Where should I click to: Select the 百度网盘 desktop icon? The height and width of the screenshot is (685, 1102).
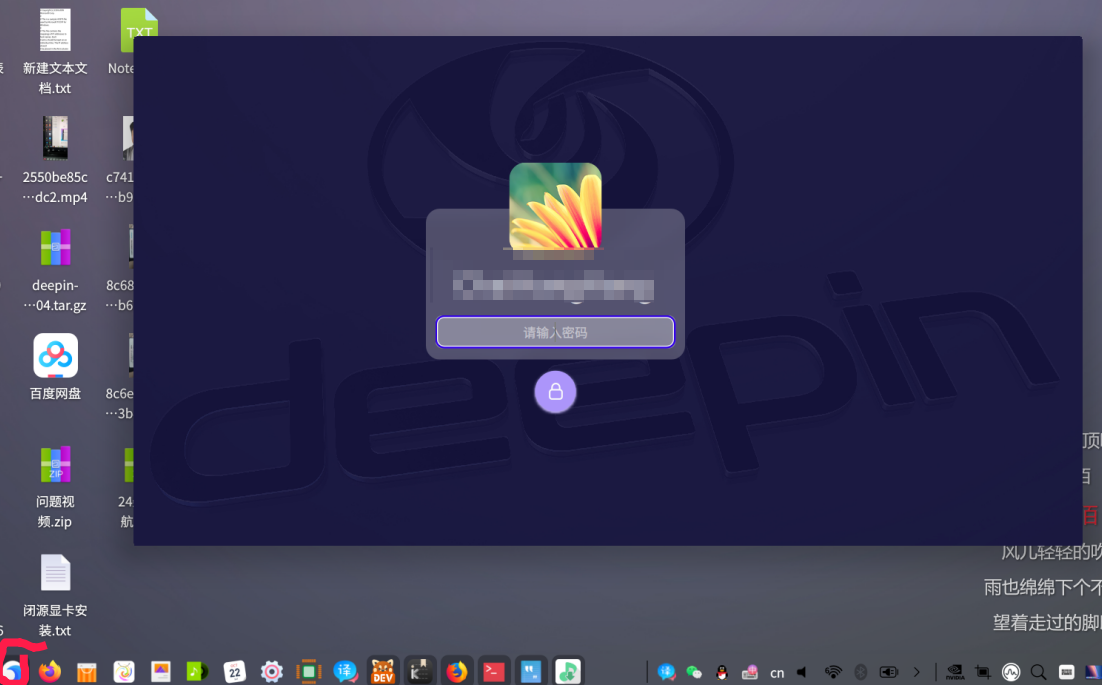coord(55,367)
